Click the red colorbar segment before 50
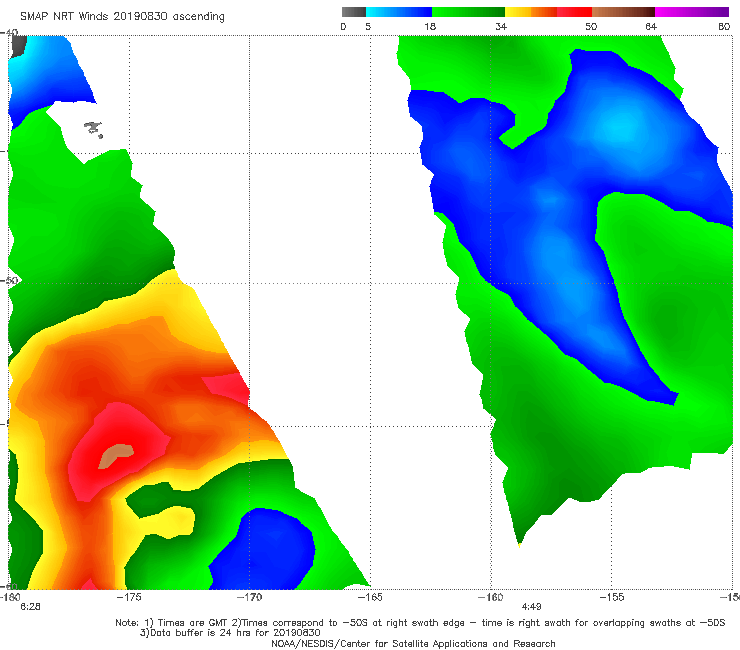740x650 pixels. (574, 12)
